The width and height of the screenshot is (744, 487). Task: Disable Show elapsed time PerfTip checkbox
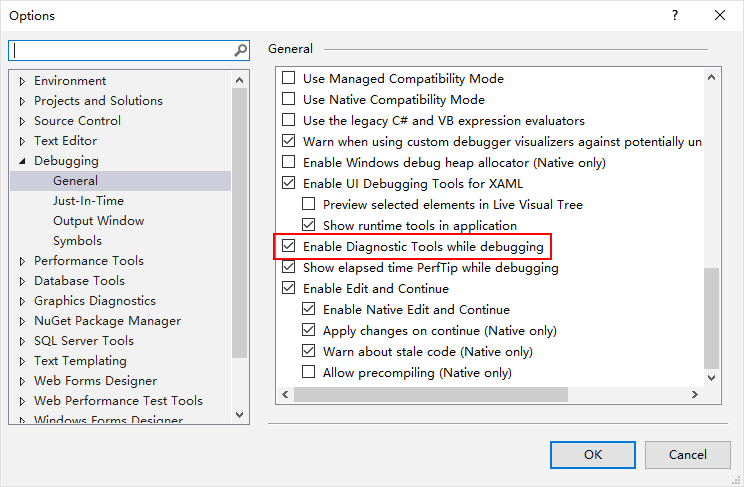pyautogui.click(x=289, y=268)
